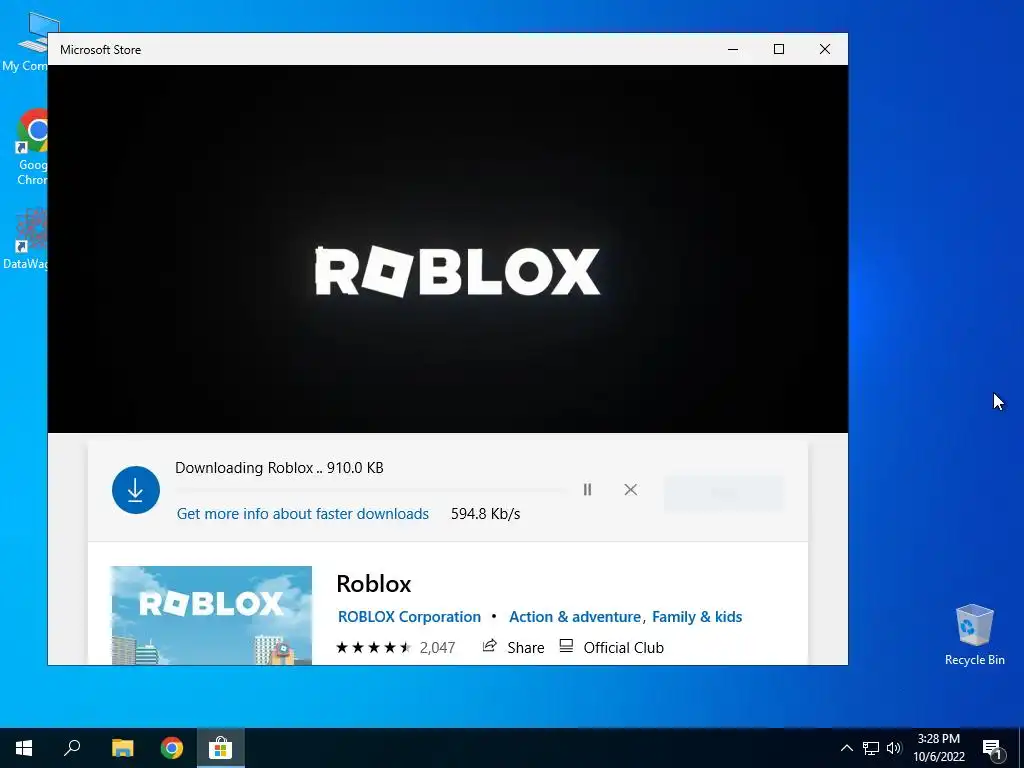Image resolution: width=1024 pixels, height=768 pixels.
Task: Click the blue download arrow icon
Action: coord(136,490)
